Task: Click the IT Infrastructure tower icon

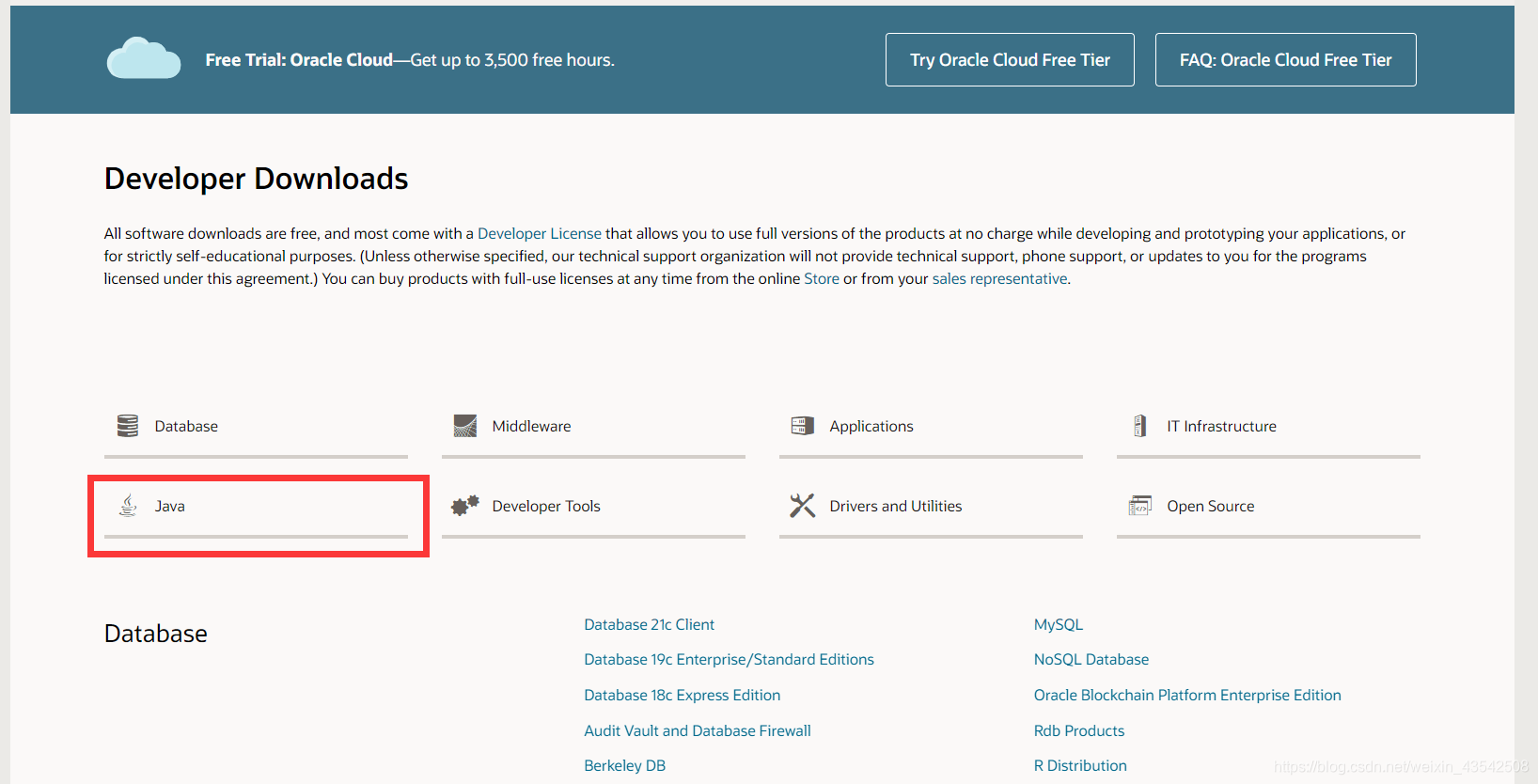Action: tap(1139, 426)
